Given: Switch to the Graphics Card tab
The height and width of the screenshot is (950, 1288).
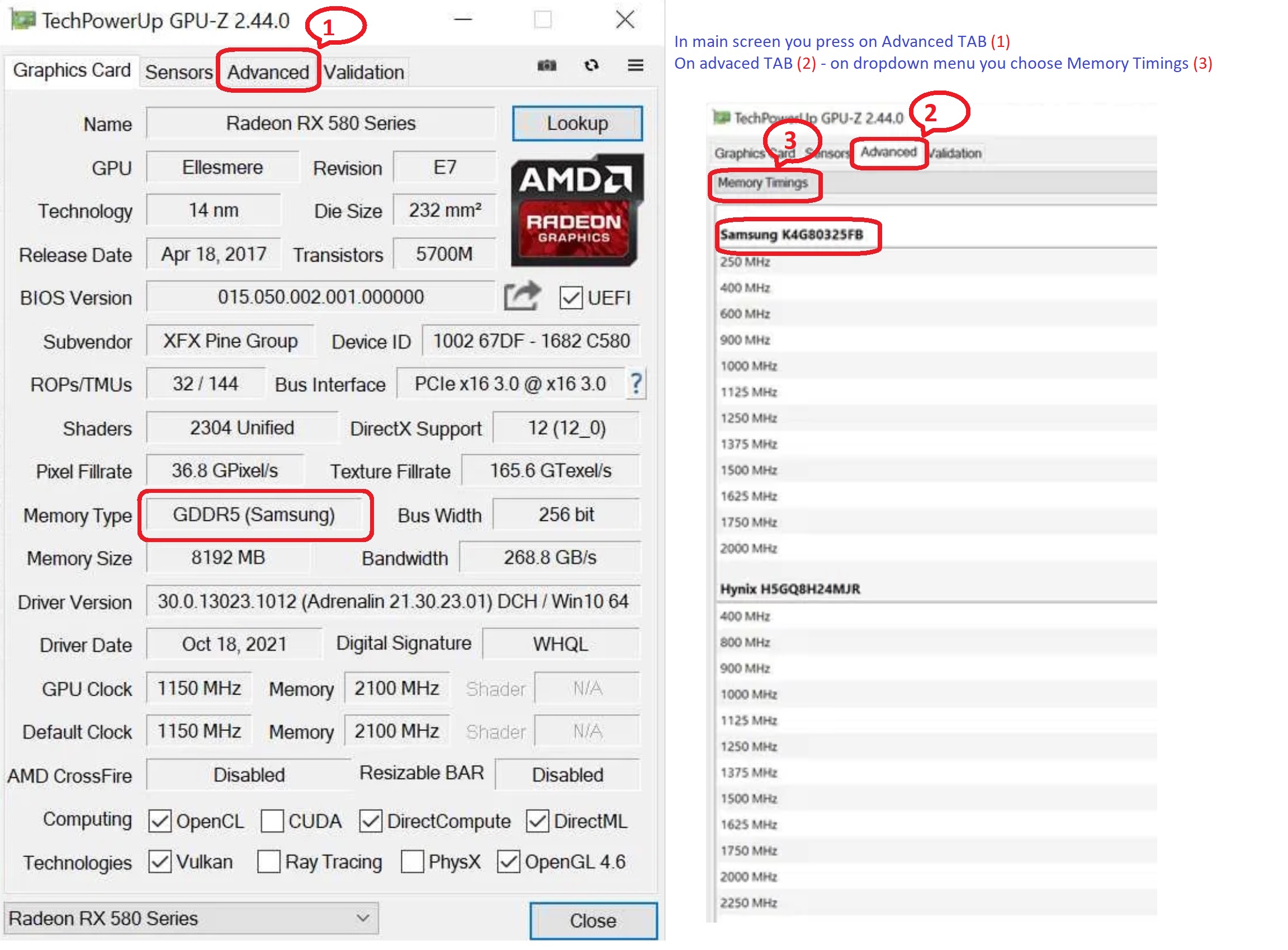Looking at the screenshot, I should 72,71.
